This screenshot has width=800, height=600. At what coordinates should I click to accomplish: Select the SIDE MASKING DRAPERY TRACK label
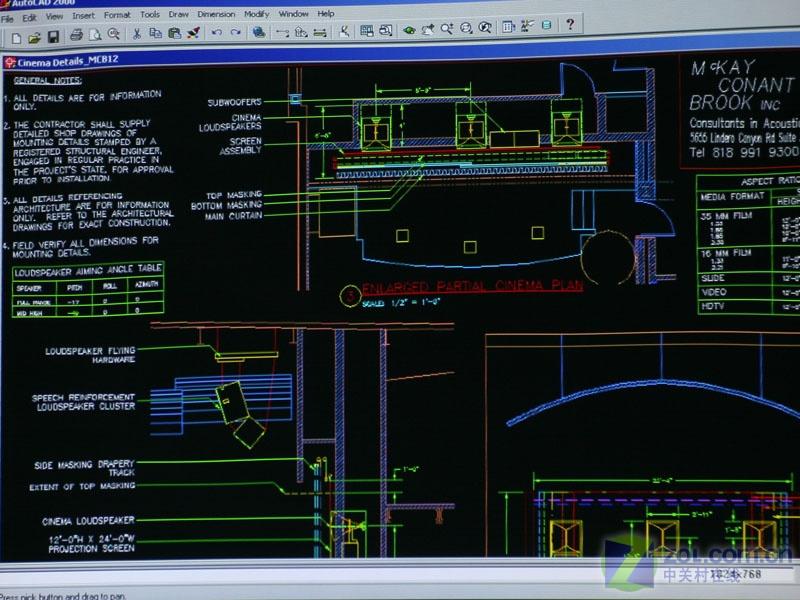84,468
